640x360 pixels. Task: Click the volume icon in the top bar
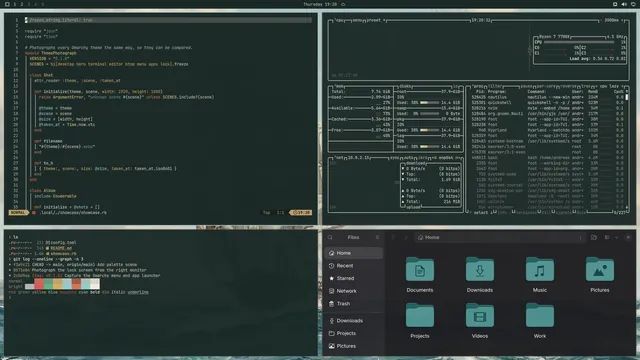coord(624,4)
